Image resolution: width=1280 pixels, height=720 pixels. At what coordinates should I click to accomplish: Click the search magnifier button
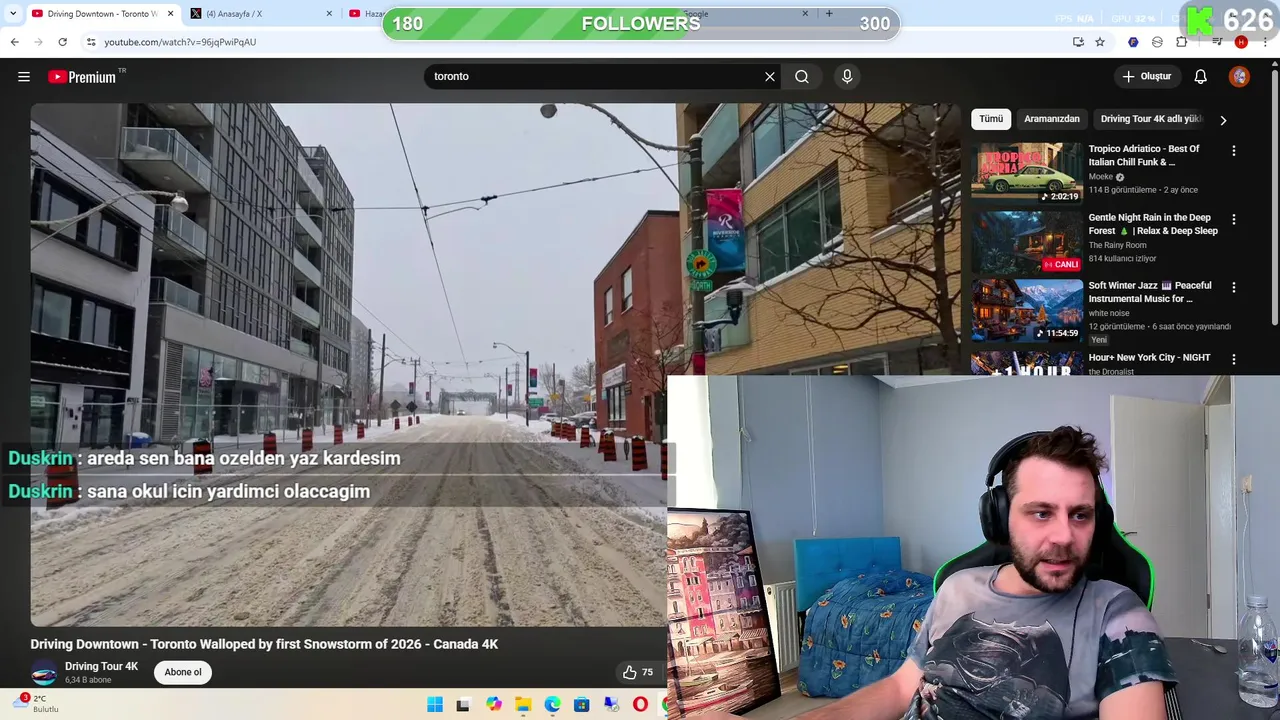point(802,76)
